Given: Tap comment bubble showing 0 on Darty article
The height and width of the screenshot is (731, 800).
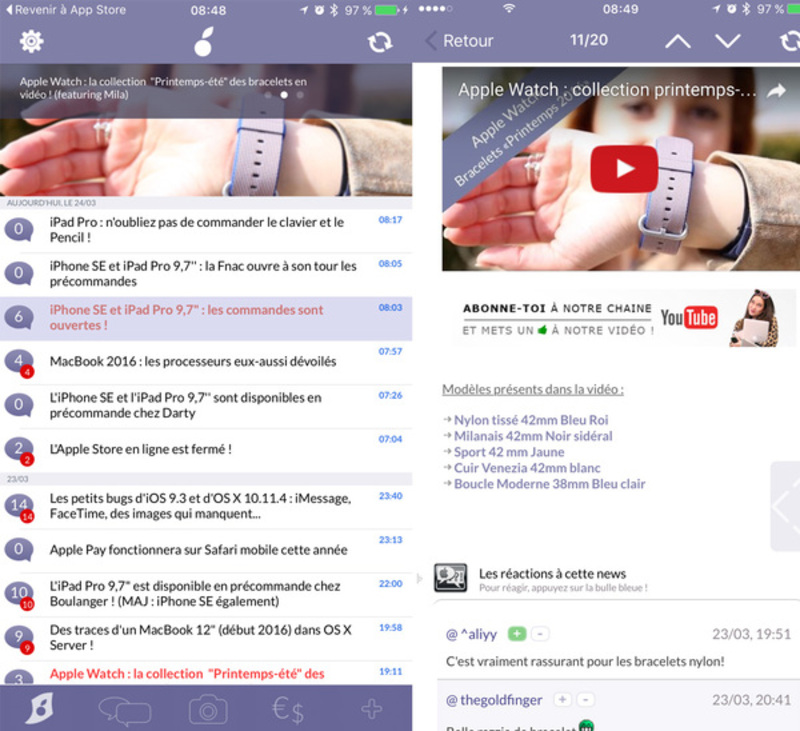Looking at the screenshot, I should [x=19, y=405].
